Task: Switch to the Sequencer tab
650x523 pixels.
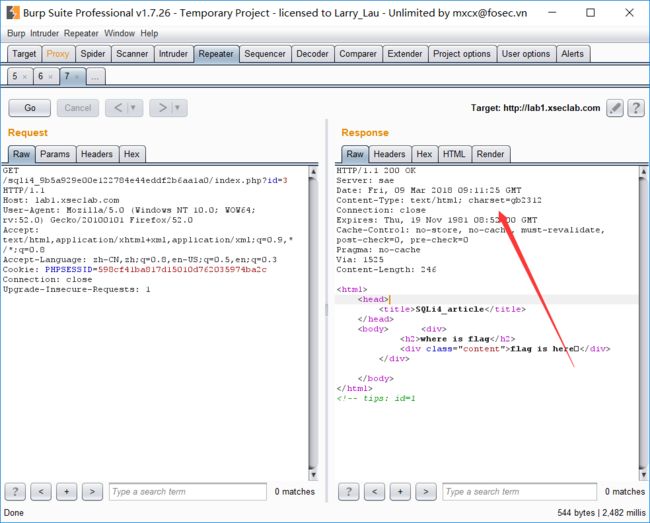Action: [265, 54]
